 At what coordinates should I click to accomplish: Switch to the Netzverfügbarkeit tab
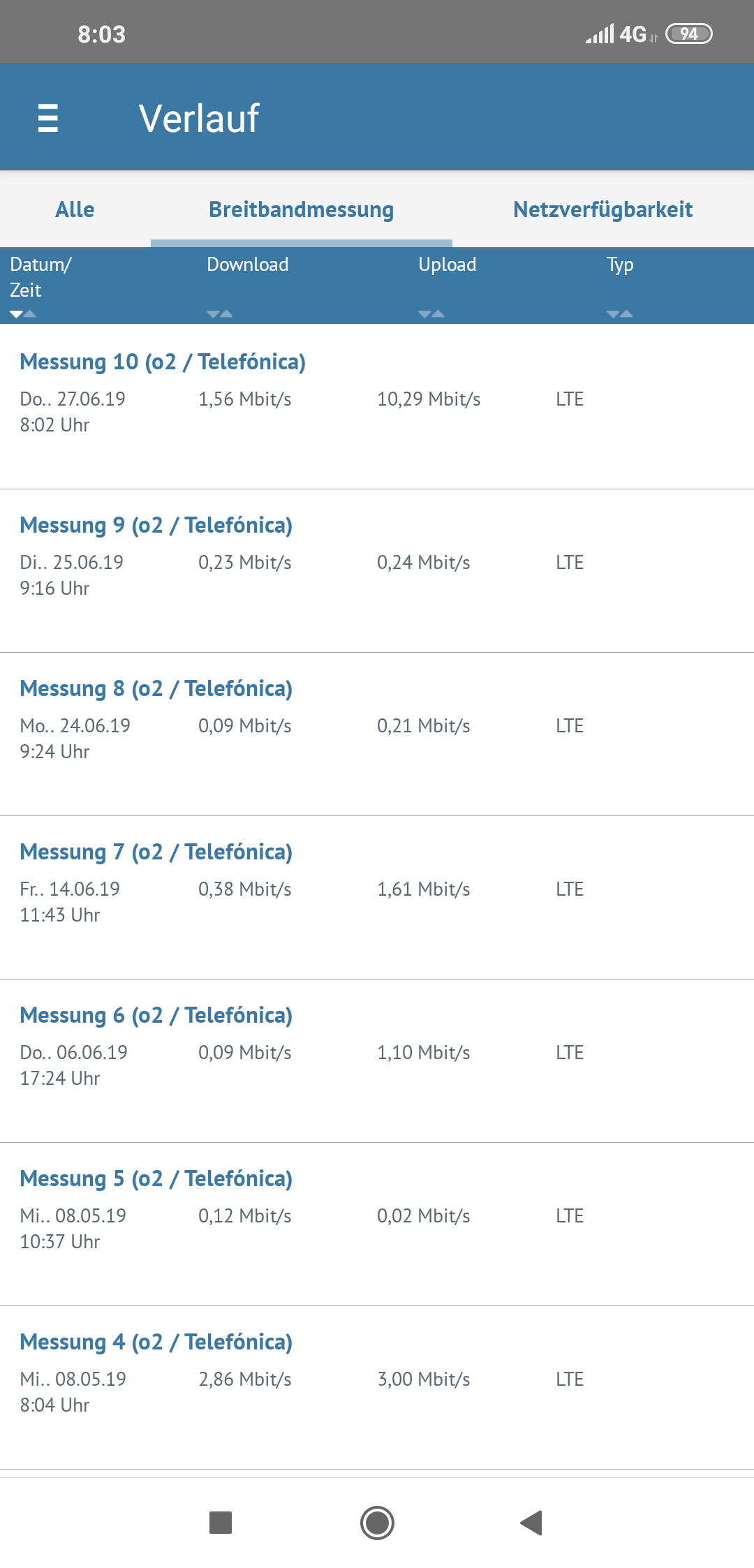pyautogui.click(x=603, y=209)
